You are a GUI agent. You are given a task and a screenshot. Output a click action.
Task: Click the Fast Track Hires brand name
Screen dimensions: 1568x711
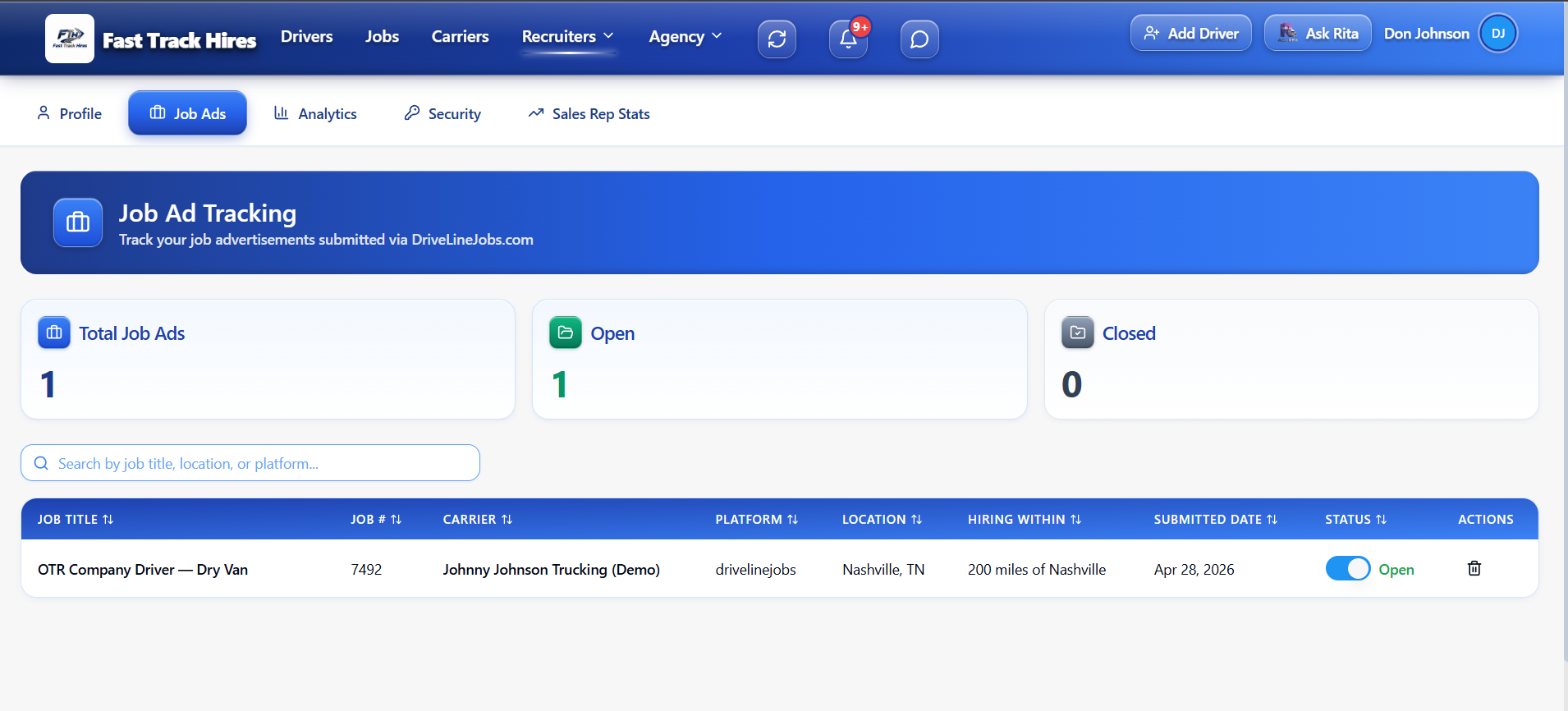point(180,40)
